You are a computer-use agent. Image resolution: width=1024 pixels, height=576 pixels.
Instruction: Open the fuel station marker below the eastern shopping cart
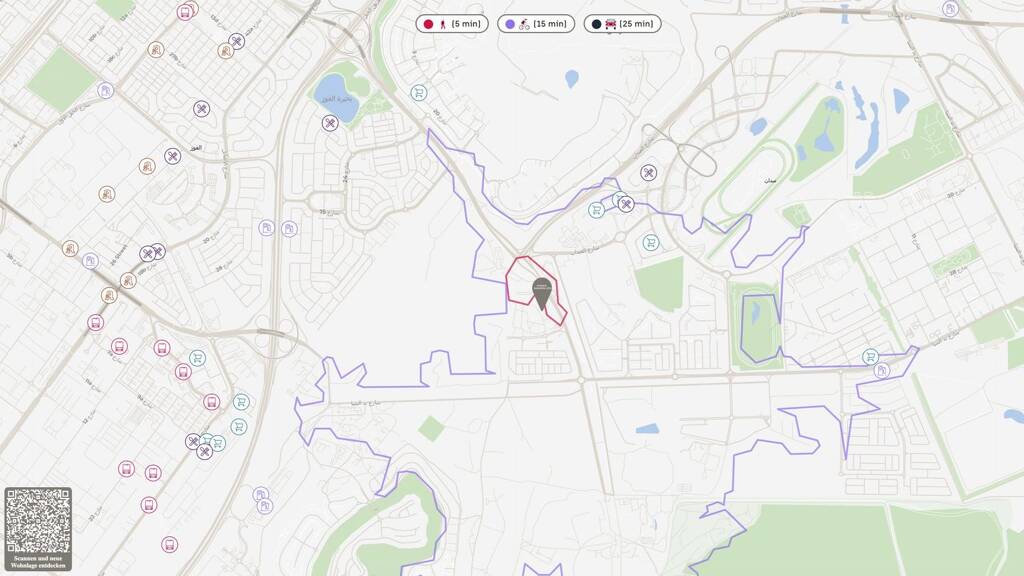click(x=882, y=371)
